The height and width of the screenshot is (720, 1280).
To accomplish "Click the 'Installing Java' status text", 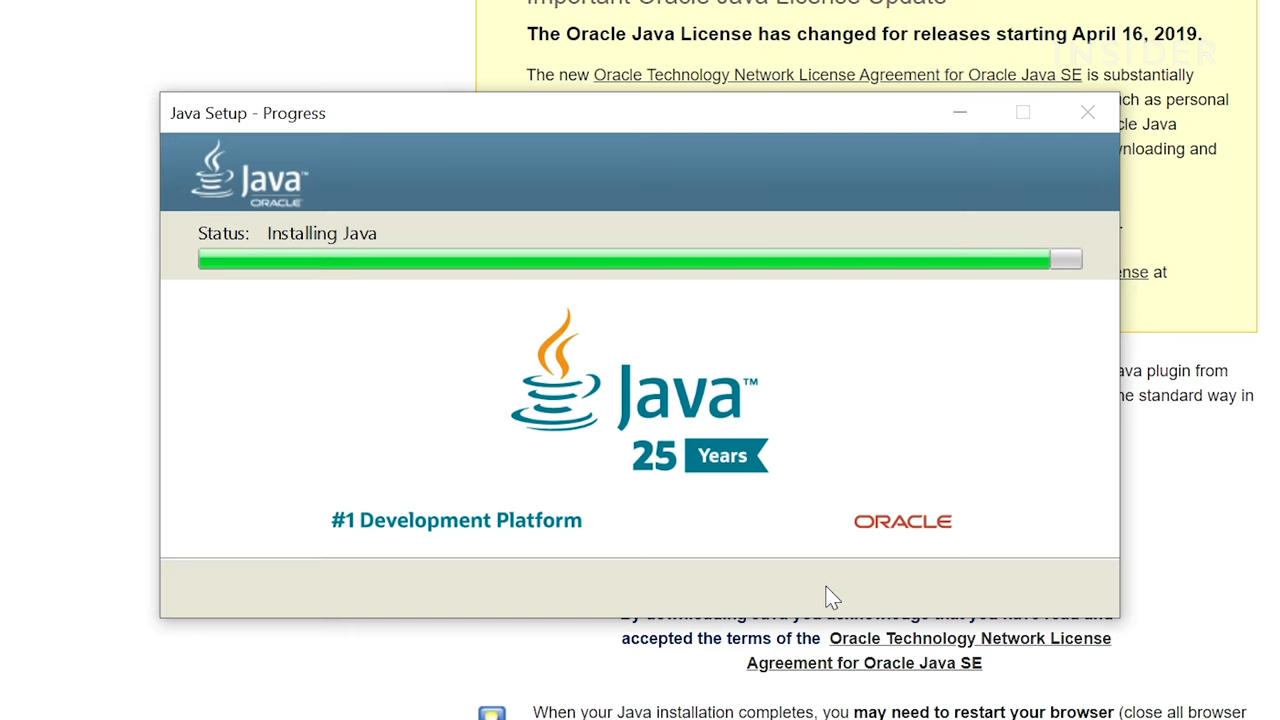I will (x=322, y=233).
